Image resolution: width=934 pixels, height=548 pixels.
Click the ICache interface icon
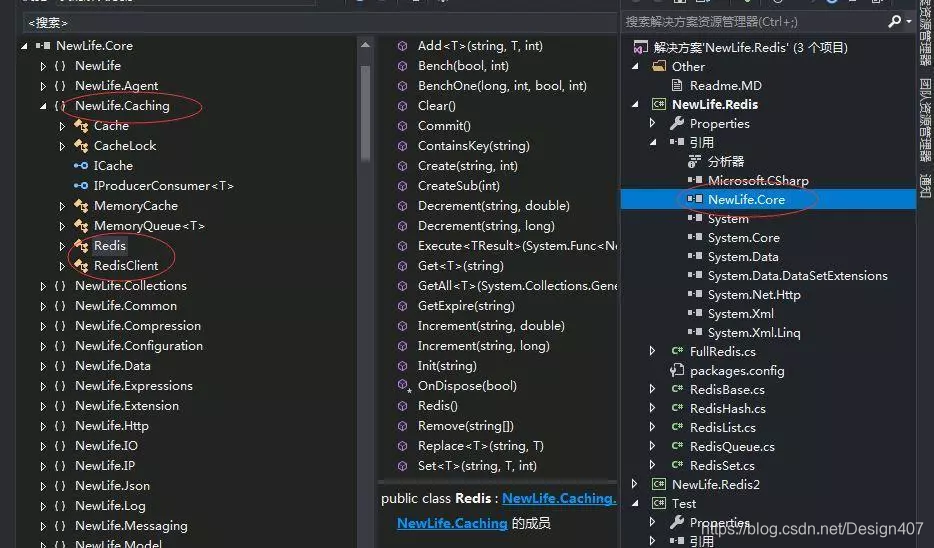pos(81,166)
